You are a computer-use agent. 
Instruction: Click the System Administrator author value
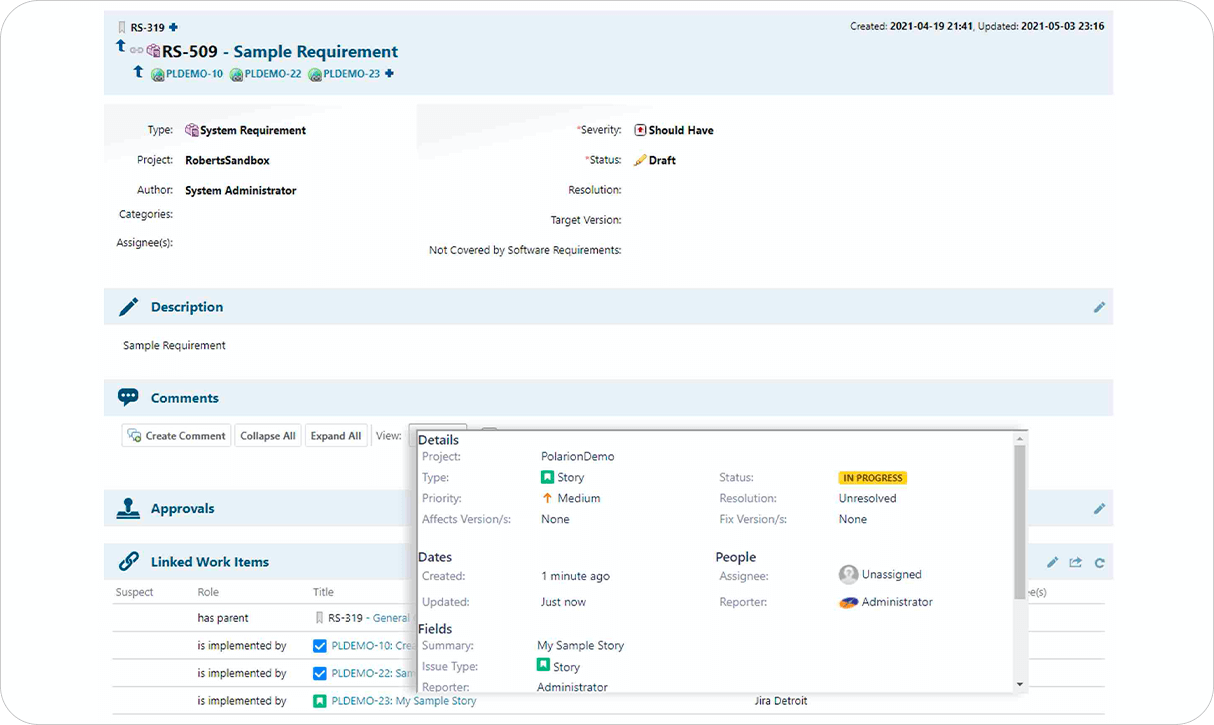pyautogui.click(x=241, y=190)
